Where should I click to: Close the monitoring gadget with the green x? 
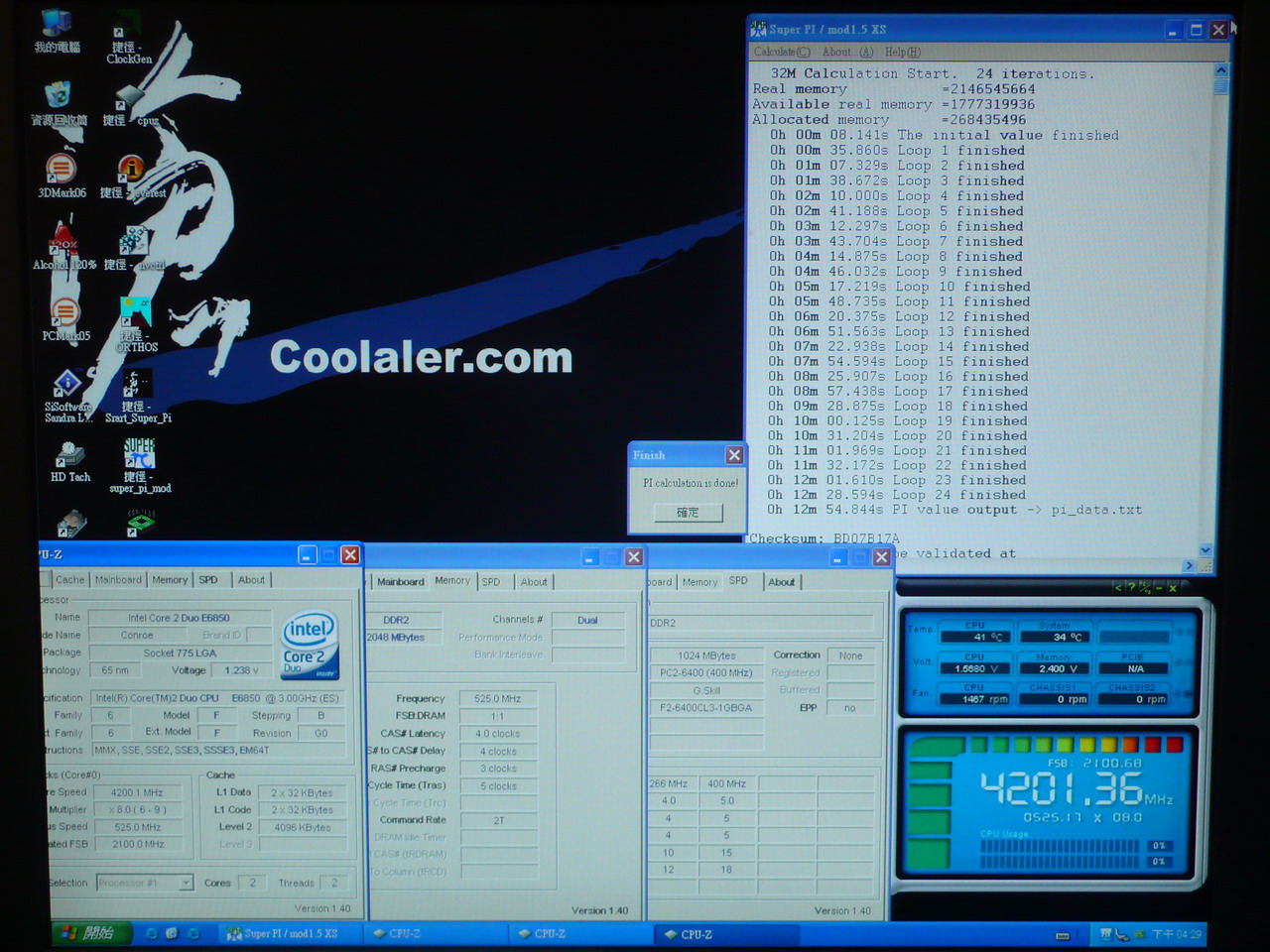1172,588
